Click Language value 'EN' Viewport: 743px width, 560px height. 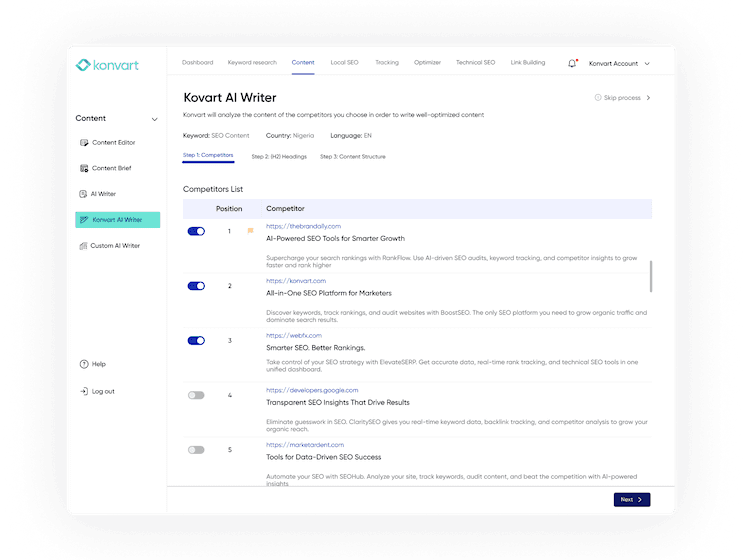pos(367,135)
